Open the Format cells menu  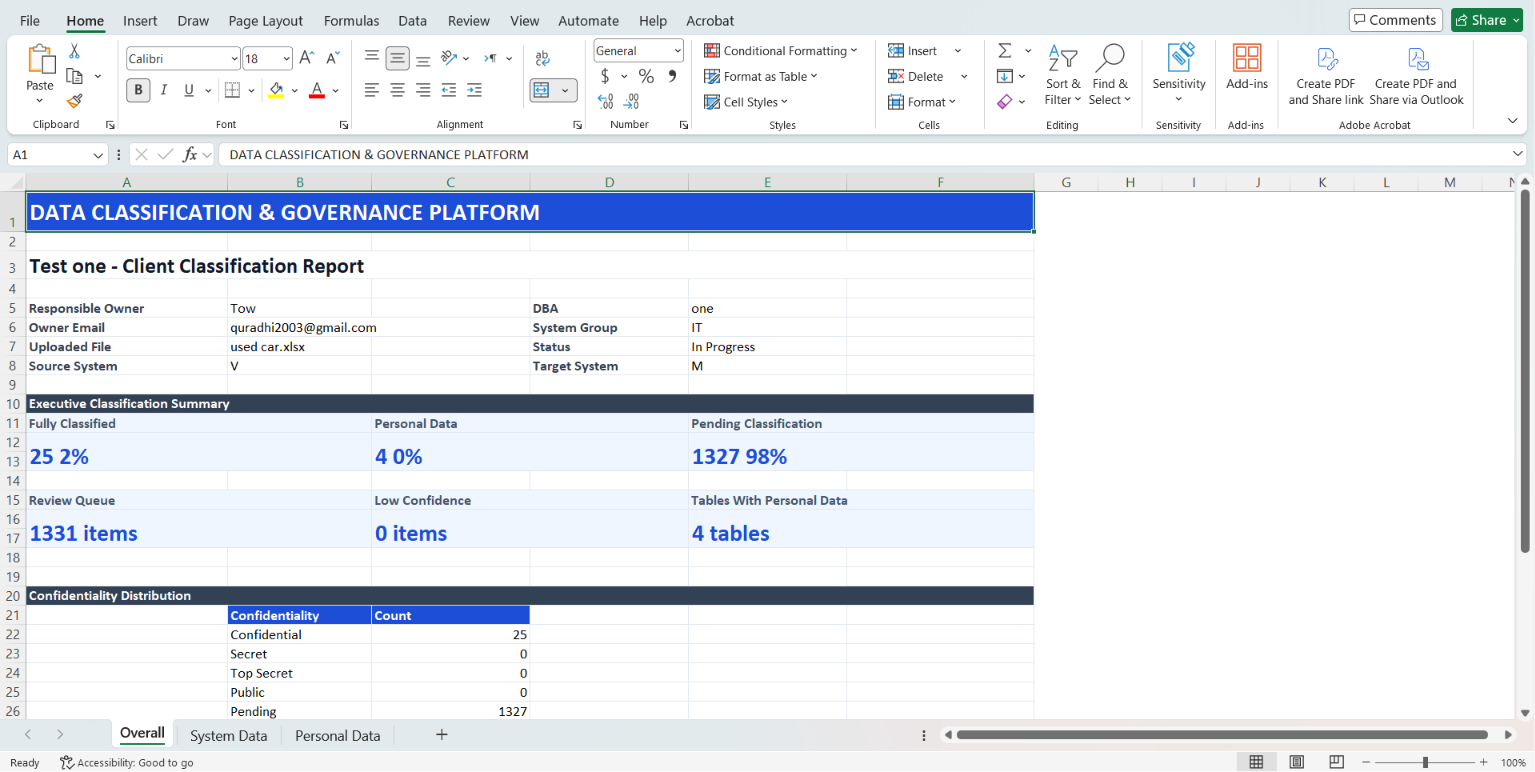[x=922, y=102]
